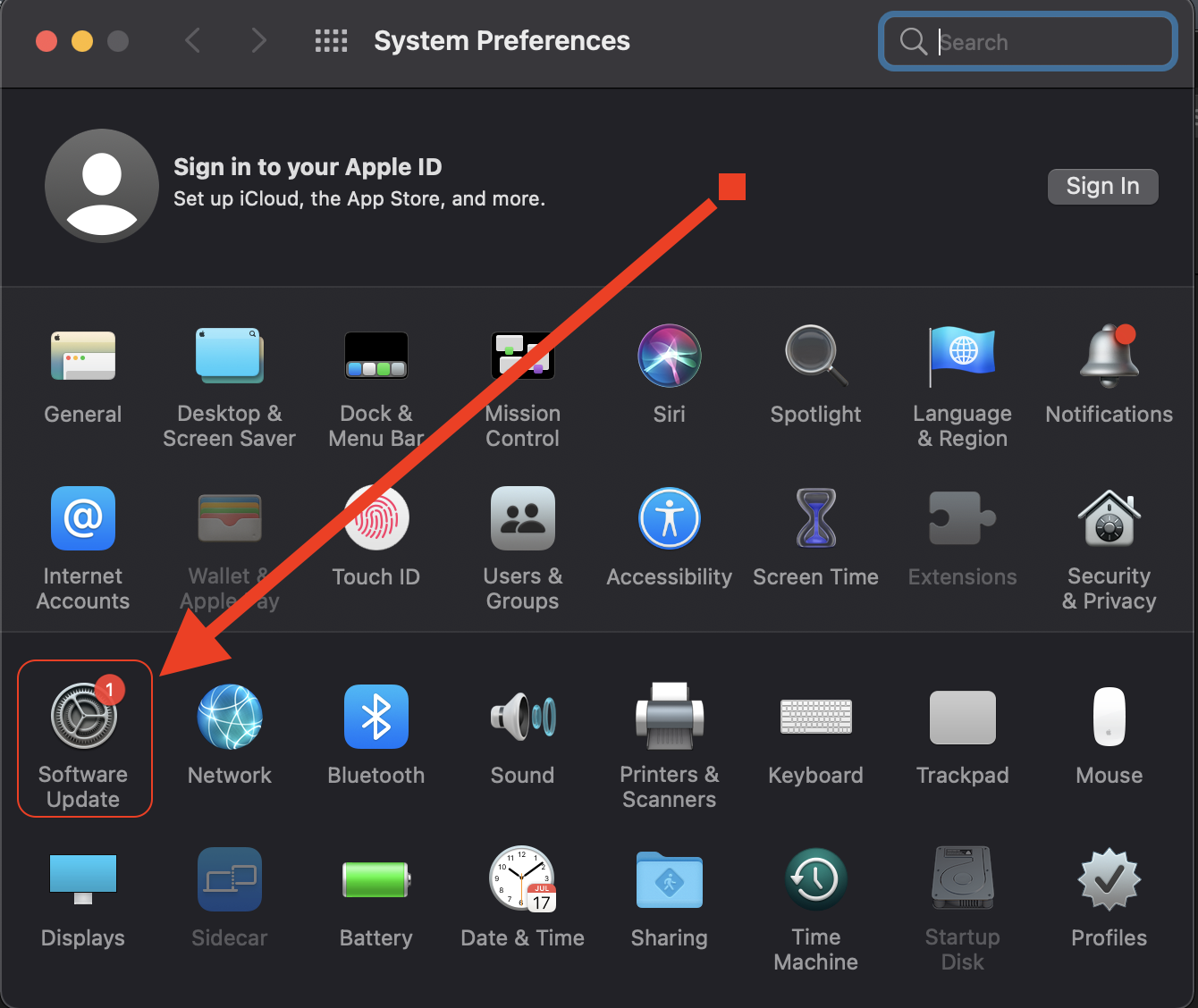Go back with the left chevron
Image resolution: width=1198 pixels, height=1008 pixels.
pos(192,40)
